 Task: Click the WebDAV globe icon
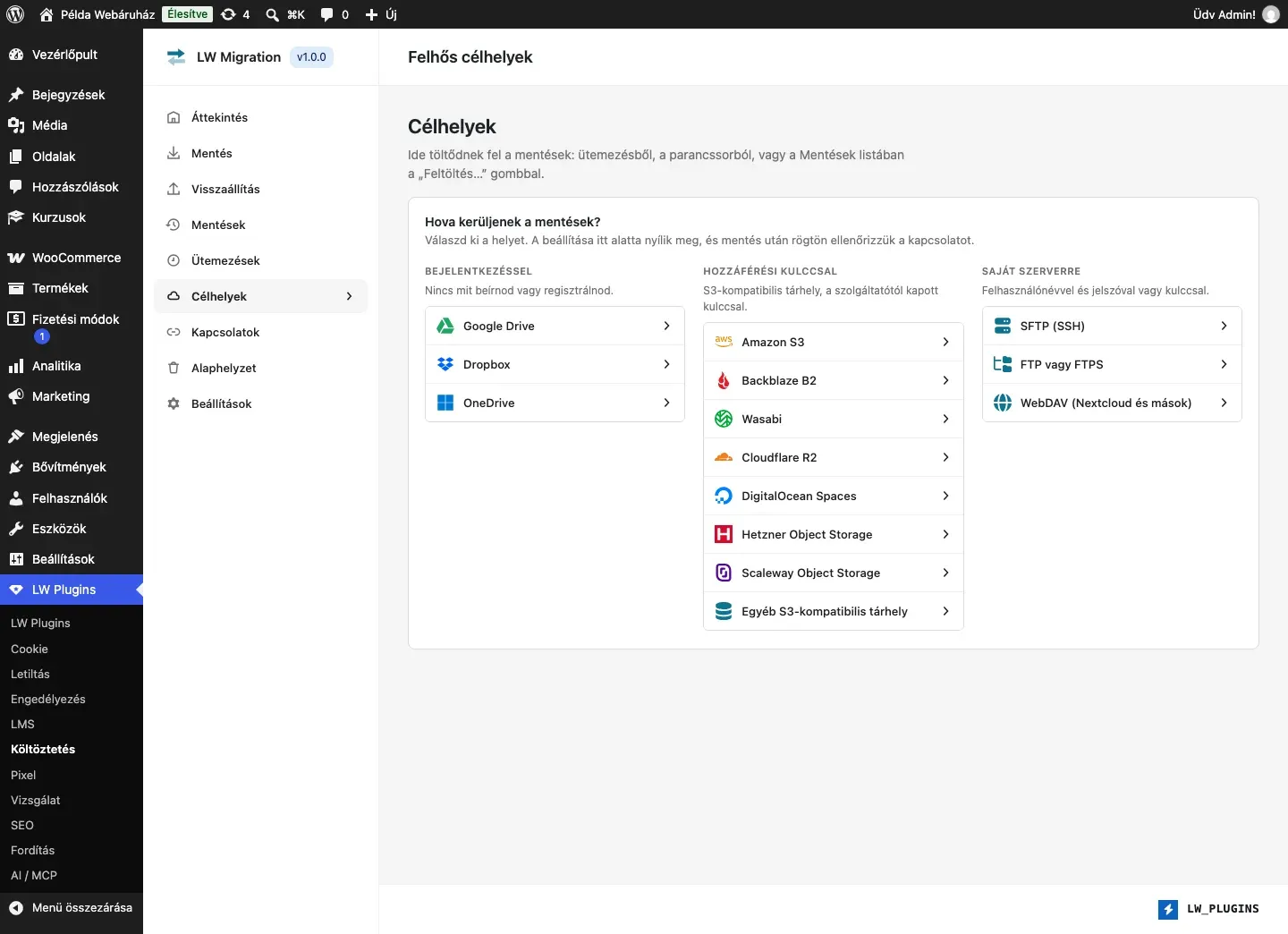point(1003,403)
